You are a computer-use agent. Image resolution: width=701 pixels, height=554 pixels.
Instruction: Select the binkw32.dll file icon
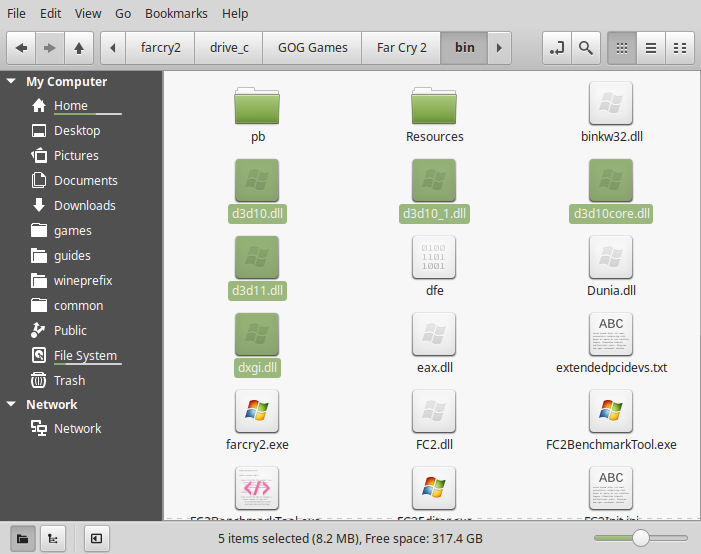[x=611, y=103]
